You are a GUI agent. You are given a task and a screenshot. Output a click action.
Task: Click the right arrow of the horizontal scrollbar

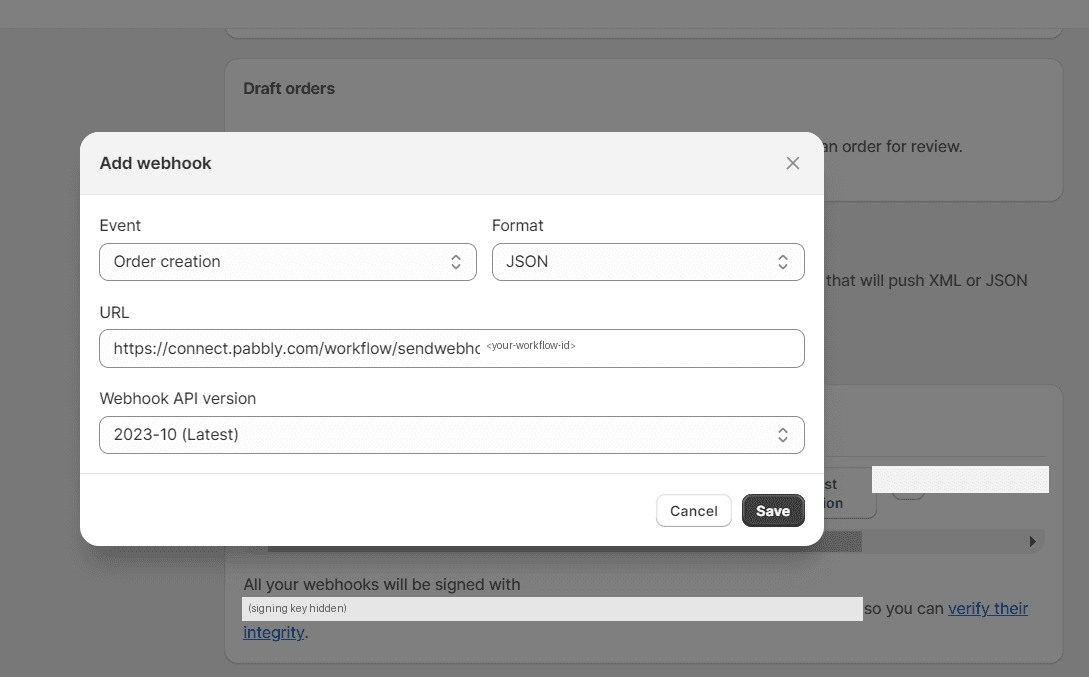[x=1033, y=542]
